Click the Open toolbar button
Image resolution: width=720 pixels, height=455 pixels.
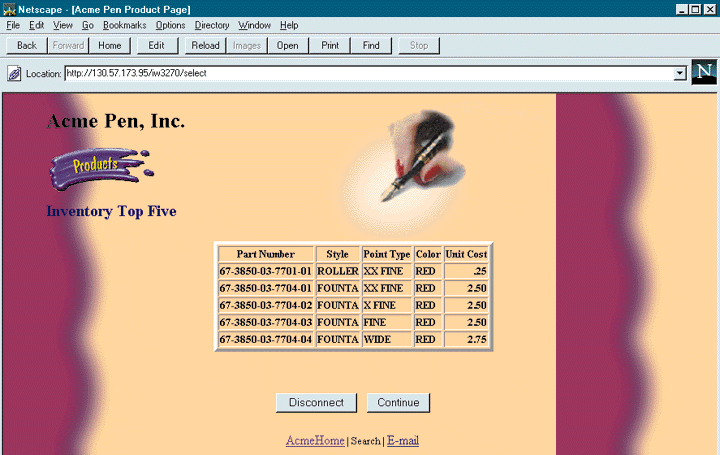click(x=287, y=45)
